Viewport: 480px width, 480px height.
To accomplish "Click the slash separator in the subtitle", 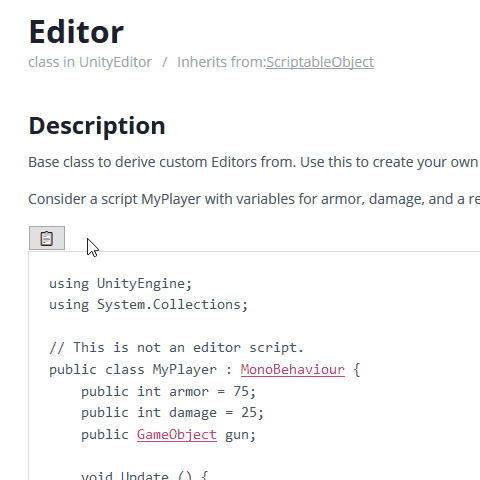I will pyautogui.click(x=165, y=62).
